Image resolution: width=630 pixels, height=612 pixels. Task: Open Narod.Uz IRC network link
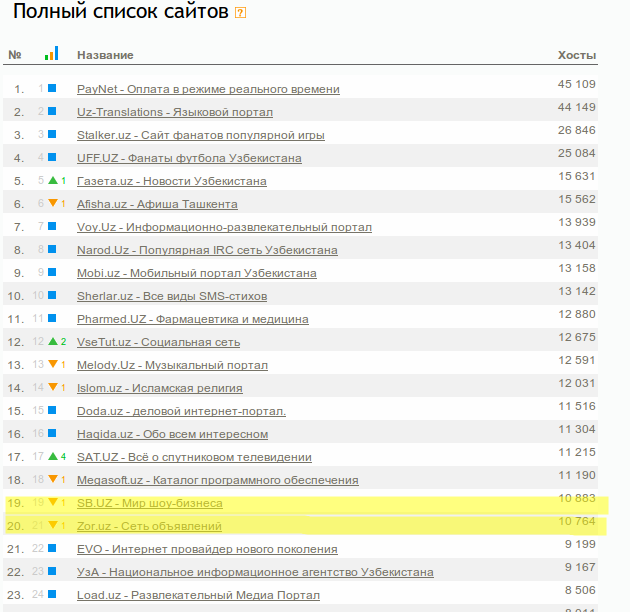[207, 250]
